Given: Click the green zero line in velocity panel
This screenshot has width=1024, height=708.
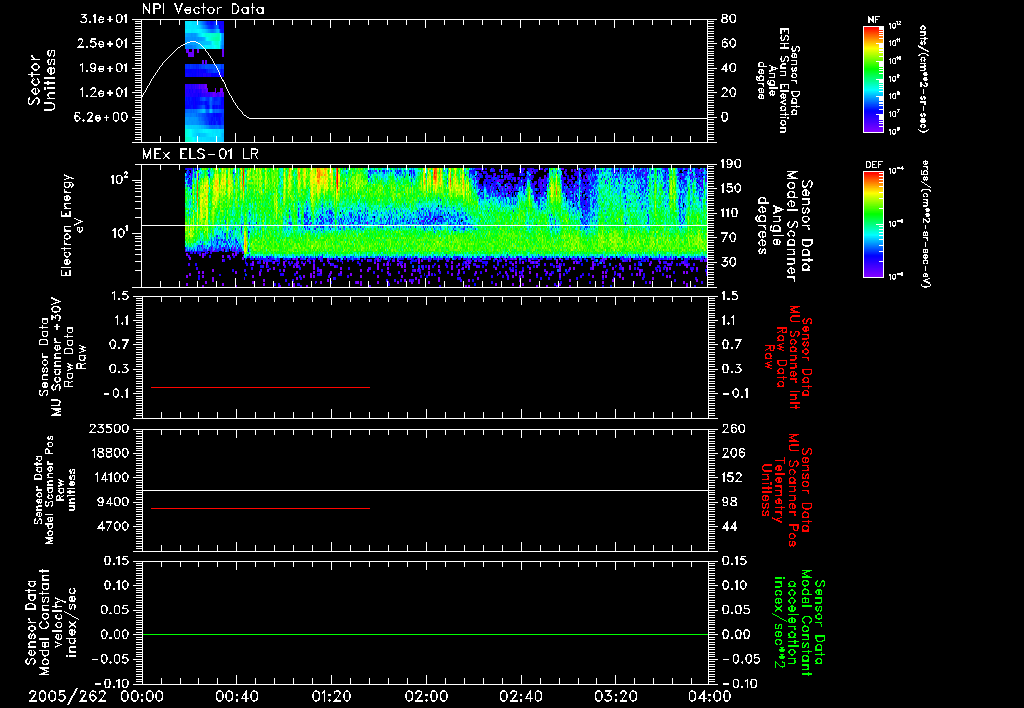Looking at the screenshot, I should coord(424,634).
